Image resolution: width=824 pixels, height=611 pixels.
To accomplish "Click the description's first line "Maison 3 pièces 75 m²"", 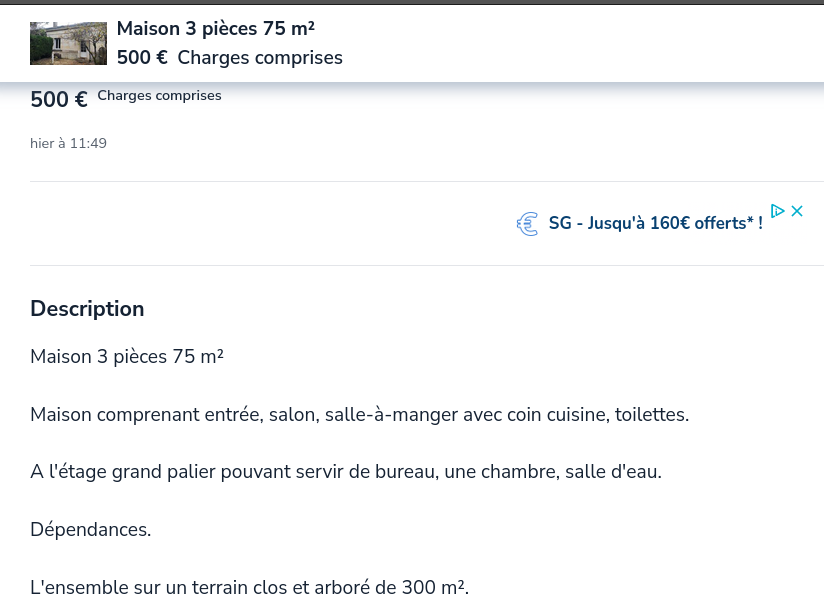I will (x=127, y=357).
